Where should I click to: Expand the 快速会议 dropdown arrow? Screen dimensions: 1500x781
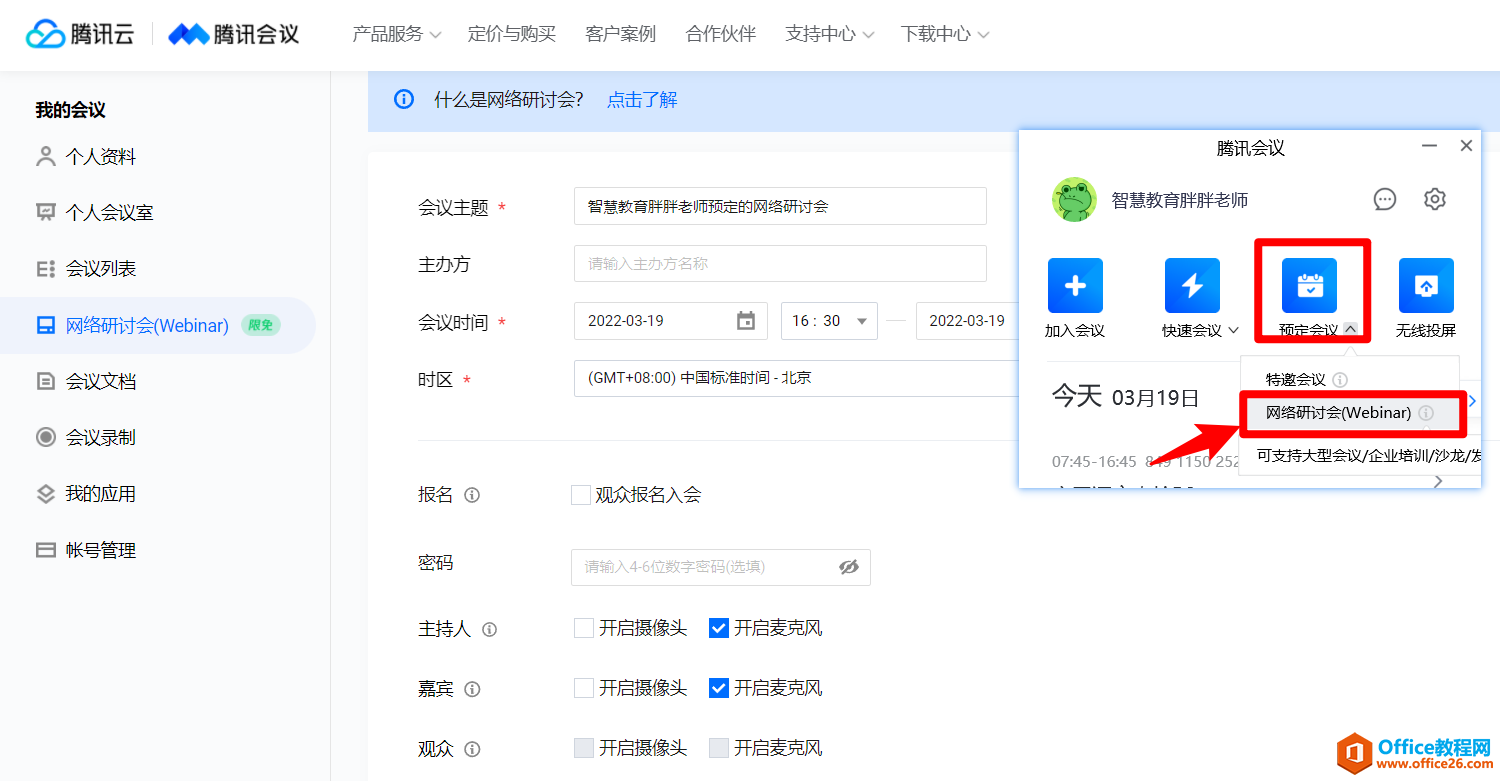(1233, 331)
